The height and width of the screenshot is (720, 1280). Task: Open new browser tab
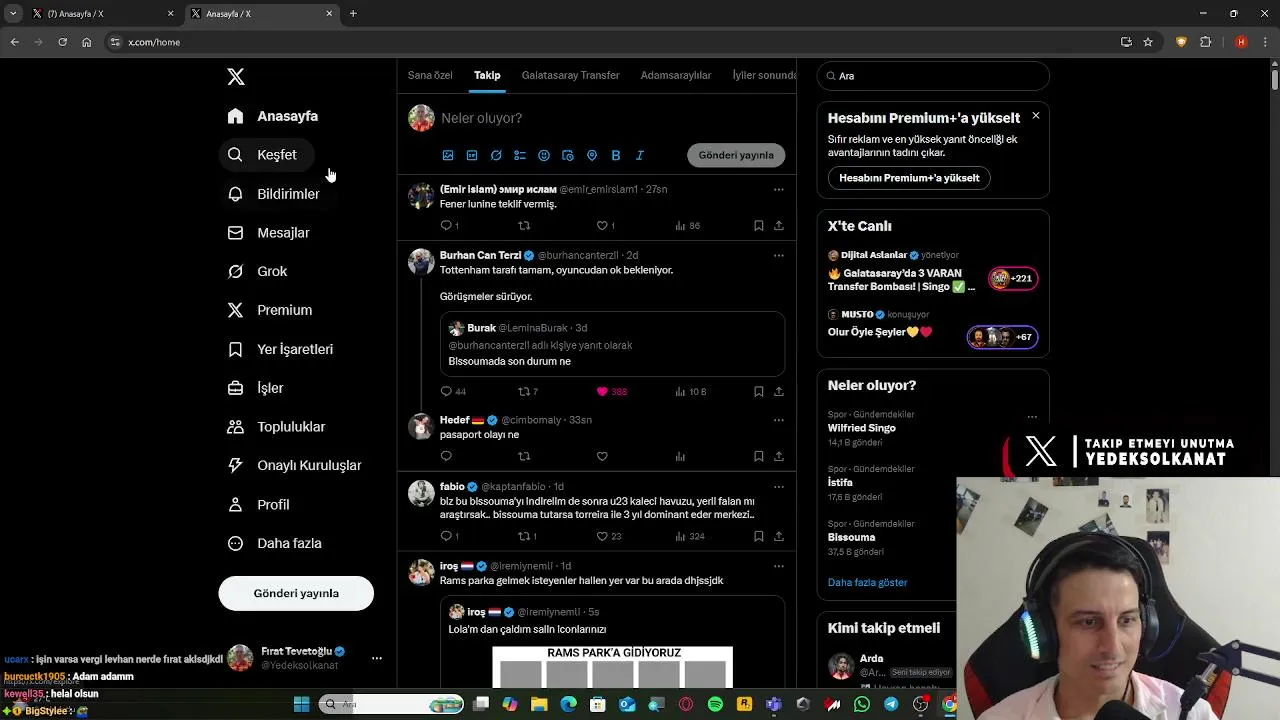click(353, 13)
